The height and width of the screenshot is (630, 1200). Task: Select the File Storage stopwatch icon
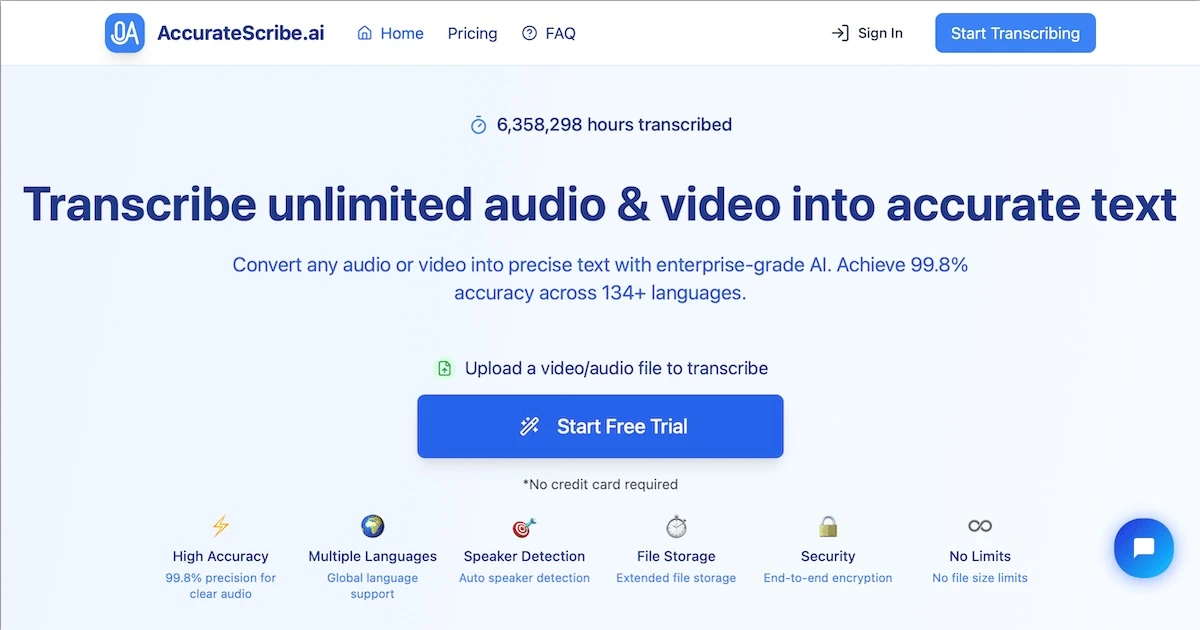point(676,525)
